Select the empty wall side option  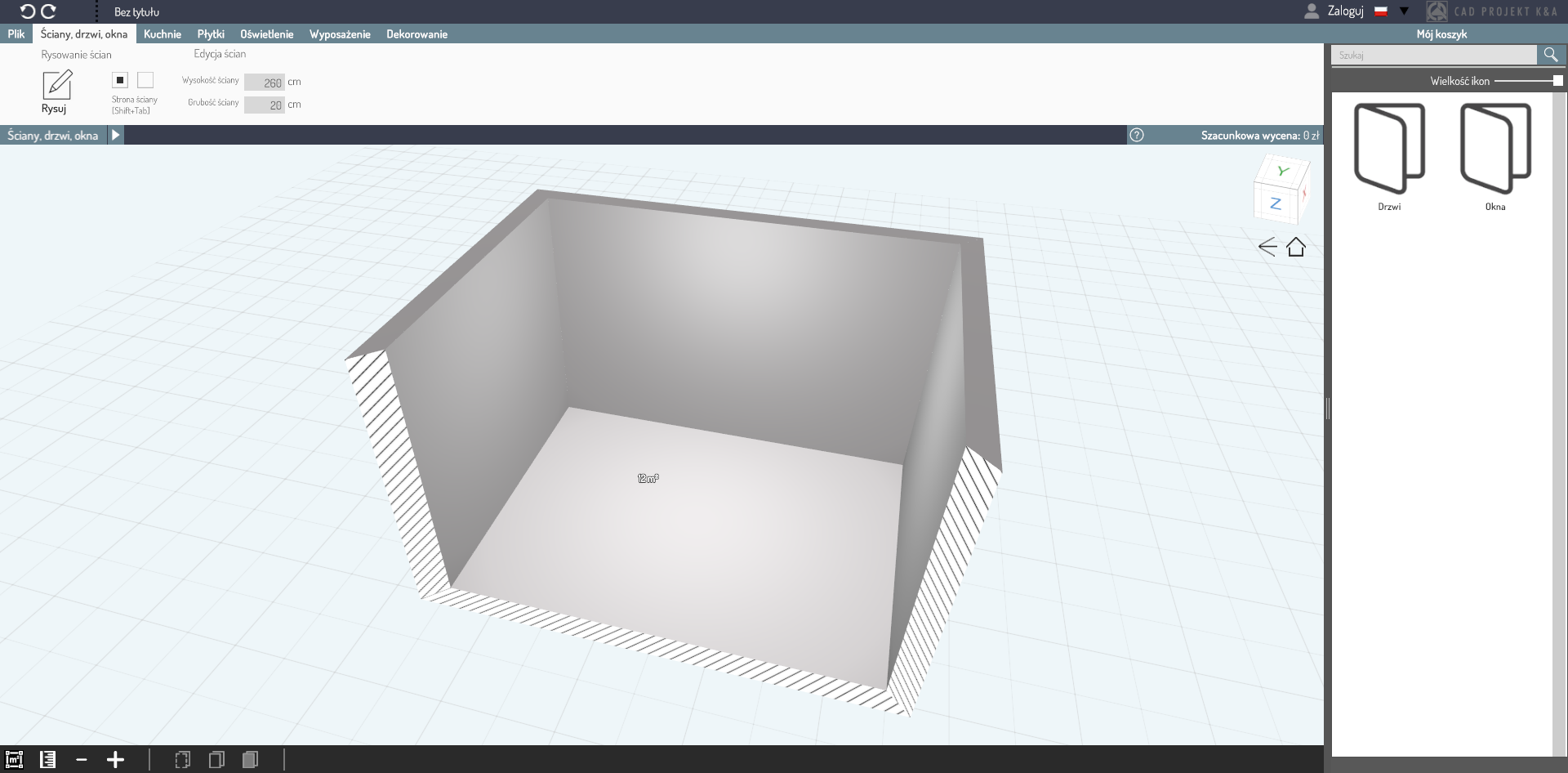[145, 80]
